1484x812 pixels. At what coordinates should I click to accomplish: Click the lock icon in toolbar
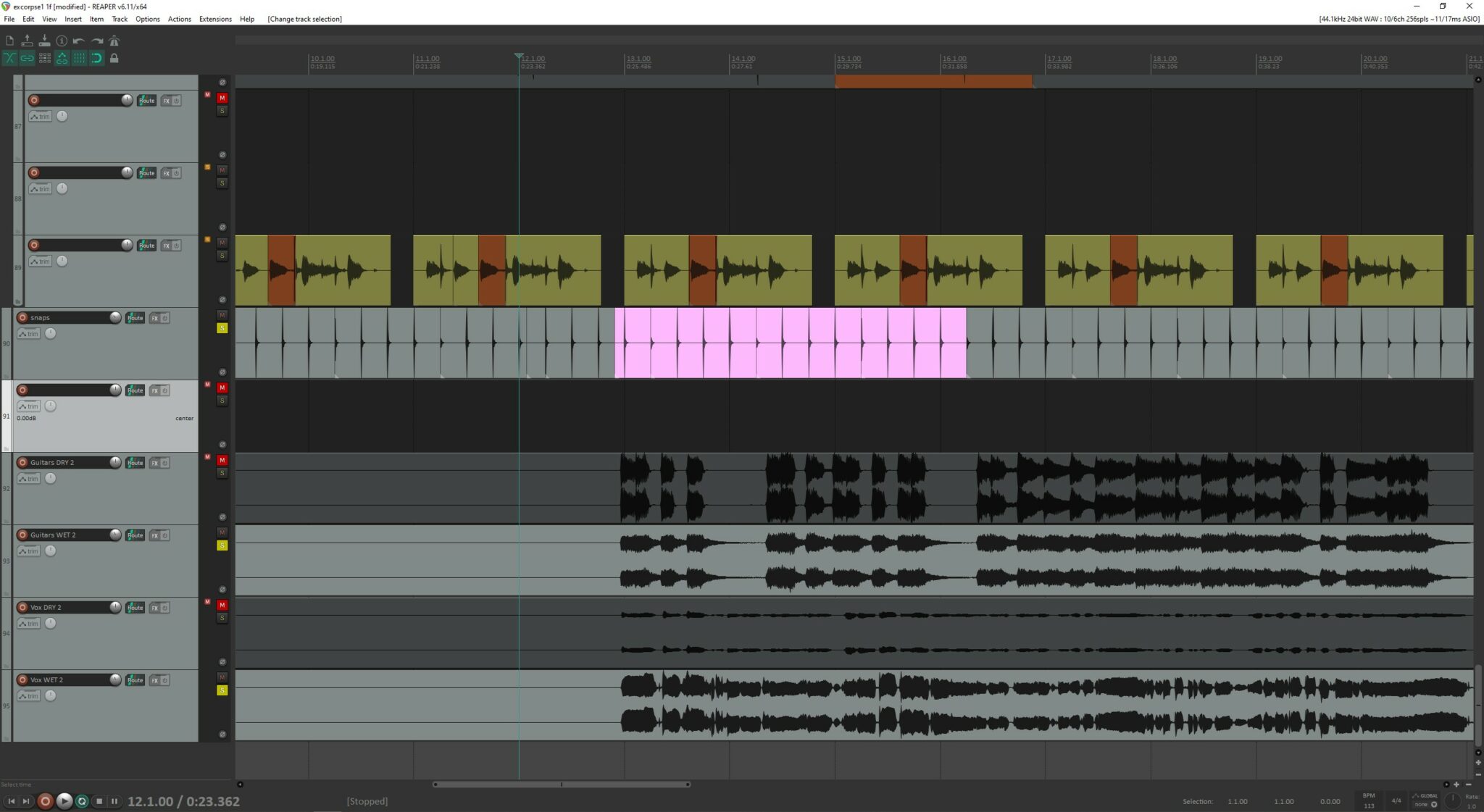pyautogui.click(x=114, y=59)
